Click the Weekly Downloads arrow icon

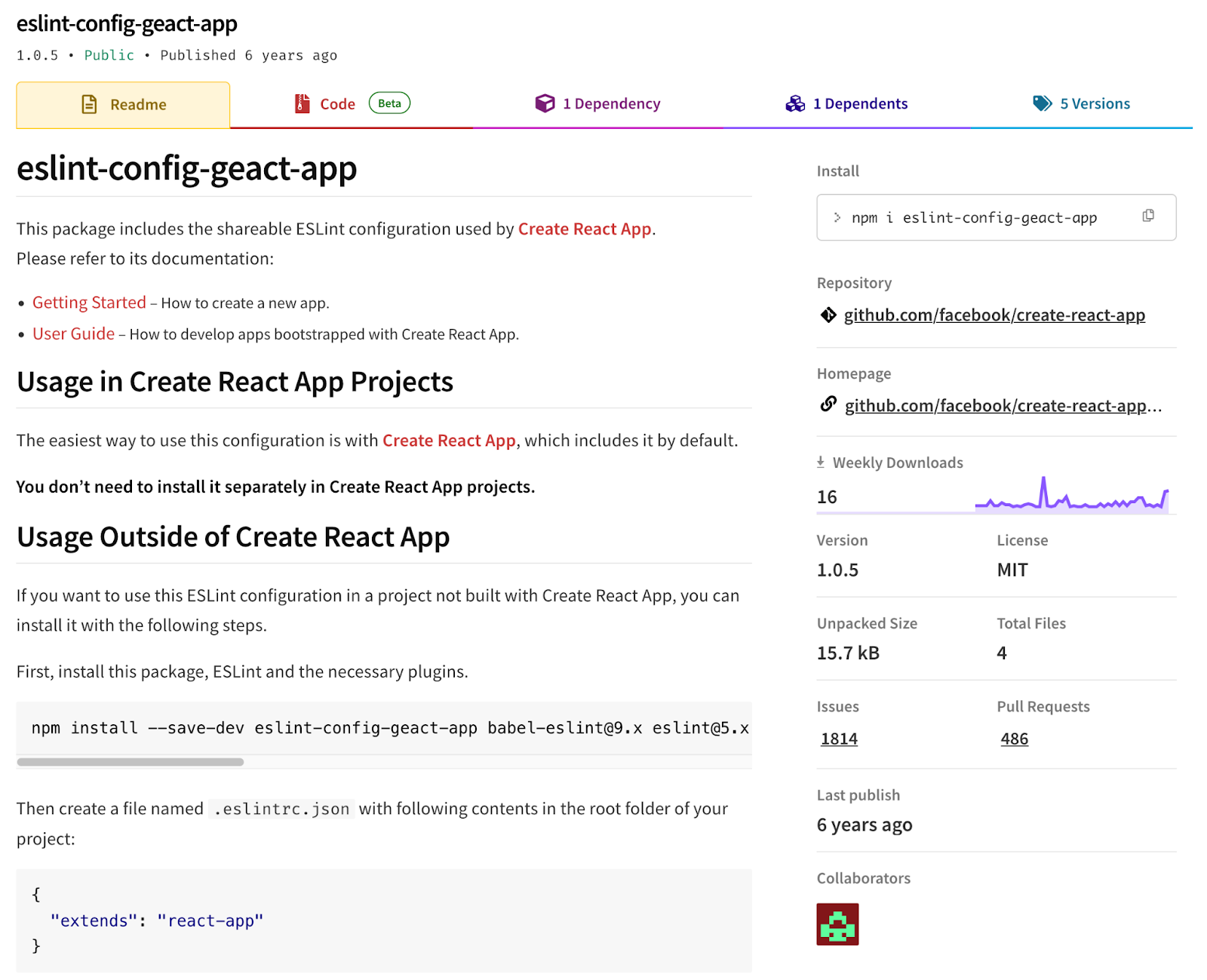click(821, 462)
